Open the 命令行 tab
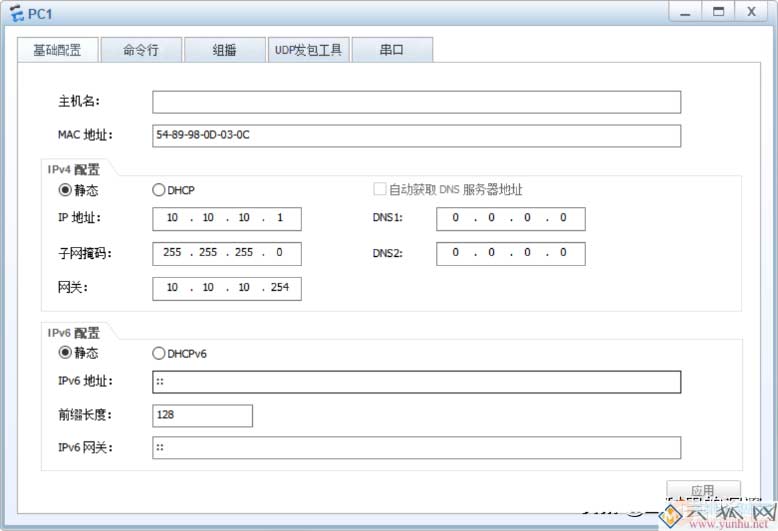Viewport: 778px width, 531px height. tap(140, 50)
